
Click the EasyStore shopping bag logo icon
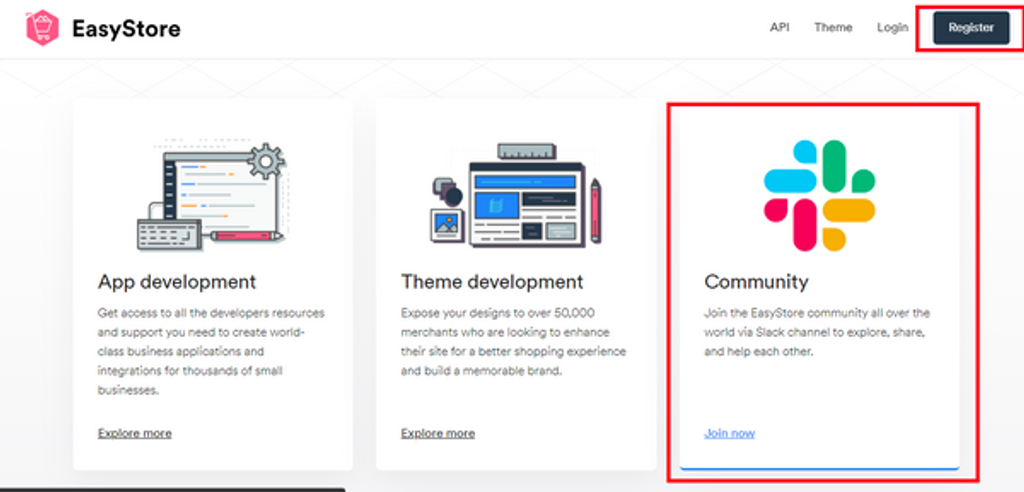pyautogui.click(x=42, y=29)
